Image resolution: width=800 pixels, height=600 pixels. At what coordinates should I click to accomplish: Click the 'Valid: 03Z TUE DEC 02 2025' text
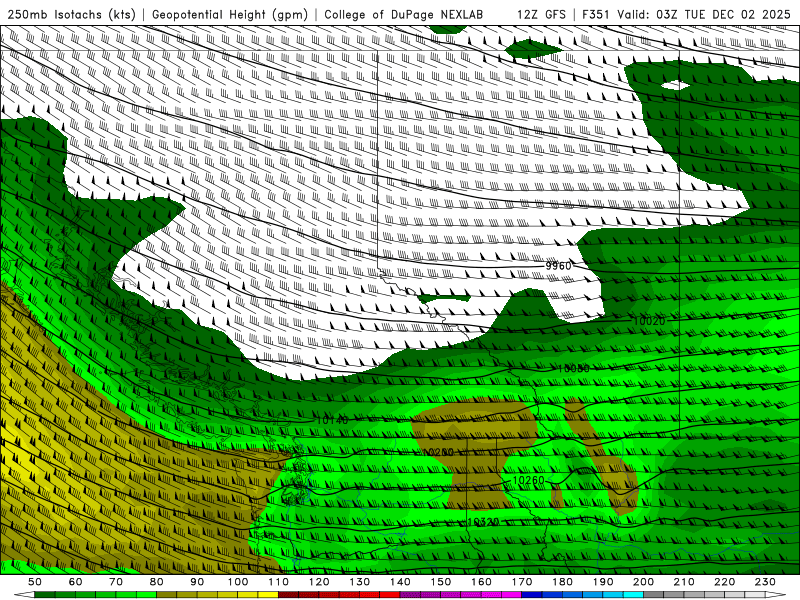pyautogui.click(x=704, y=14)
